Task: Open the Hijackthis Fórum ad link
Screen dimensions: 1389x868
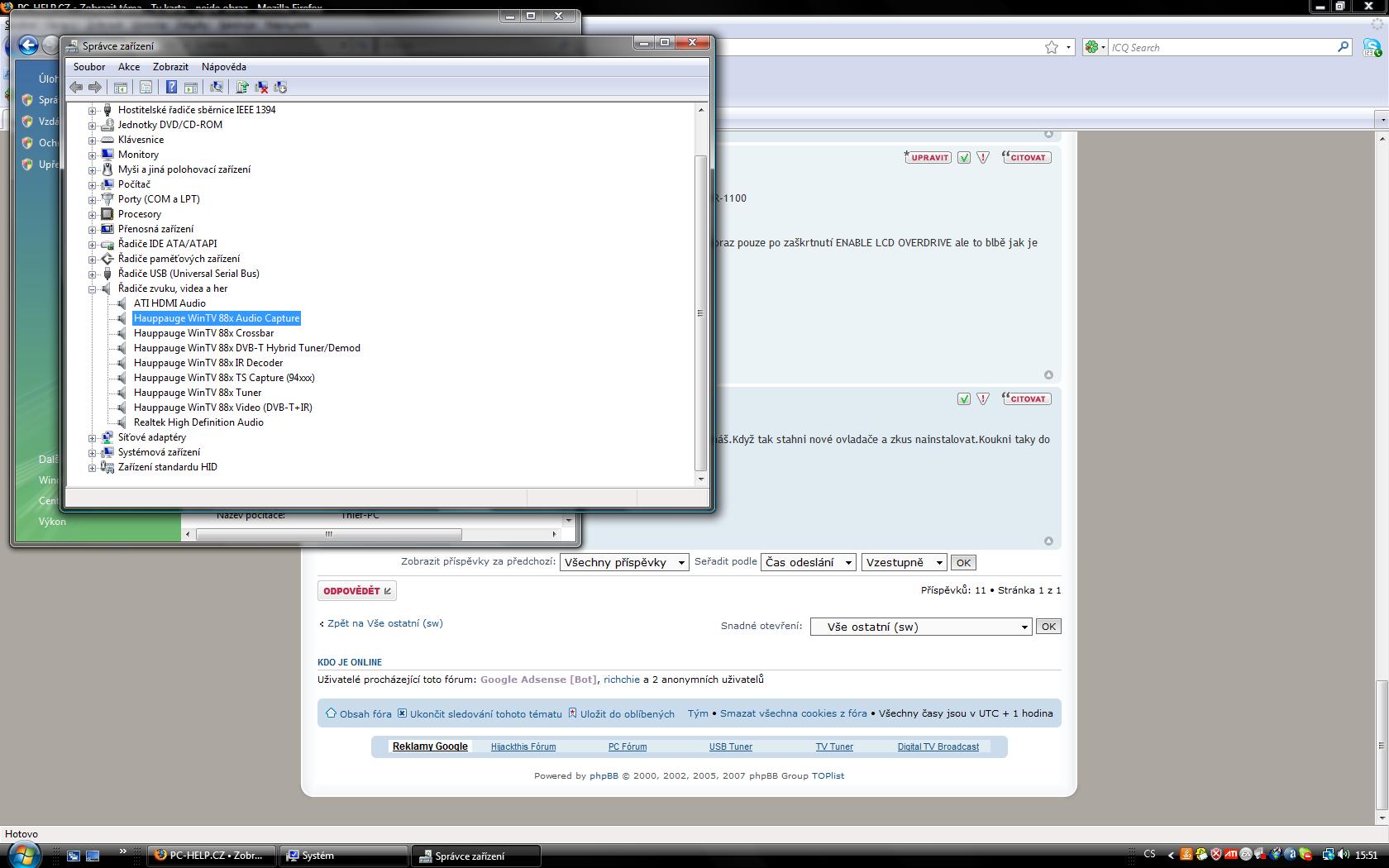Action: pos(523,746)
